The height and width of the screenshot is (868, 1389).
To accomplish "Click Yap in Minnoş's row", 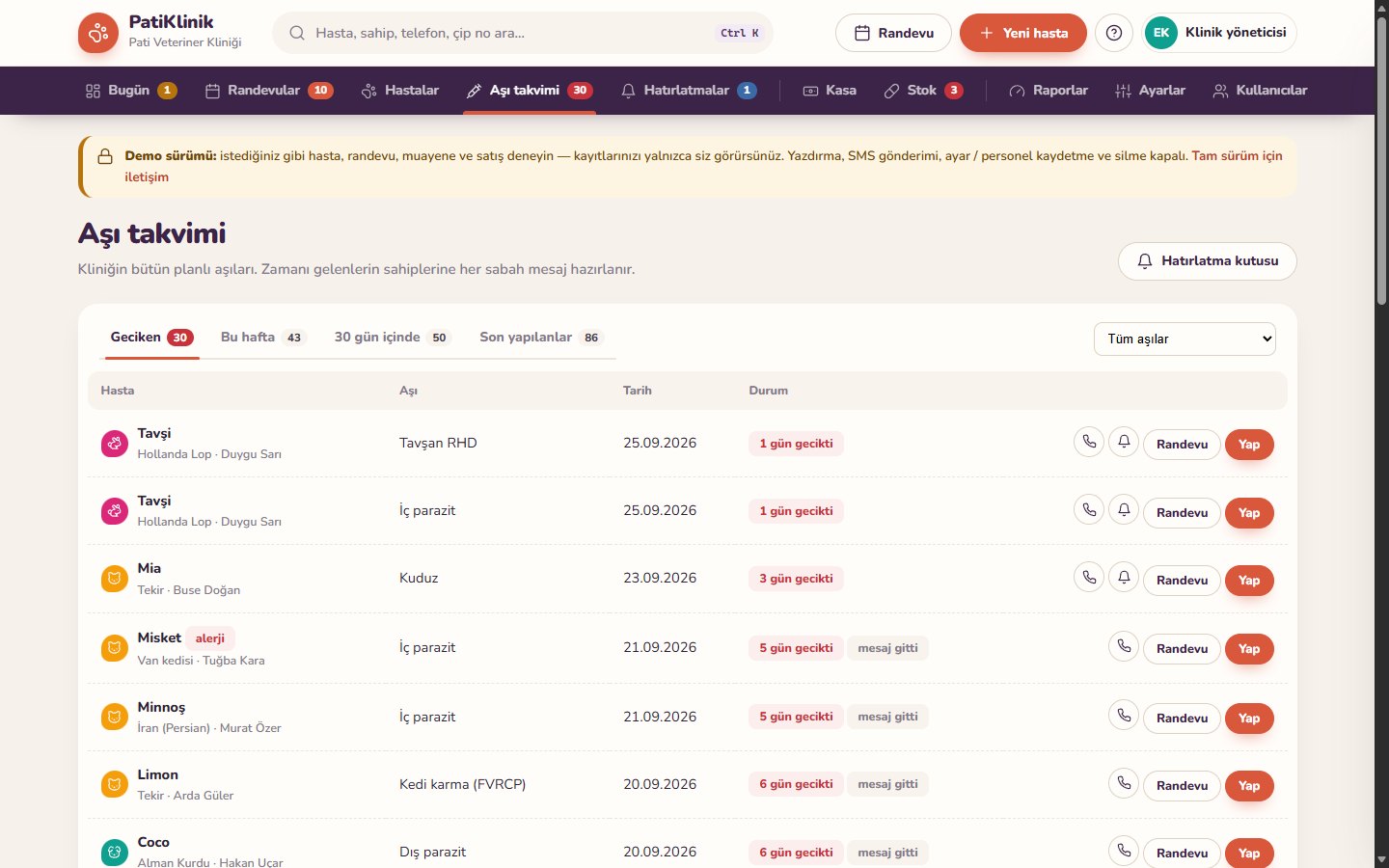I will point(1249,719).
